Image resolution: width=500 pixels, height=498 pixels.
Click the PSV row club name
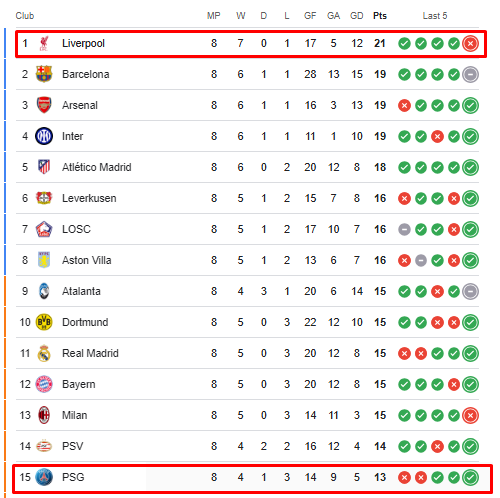point(73,446)
